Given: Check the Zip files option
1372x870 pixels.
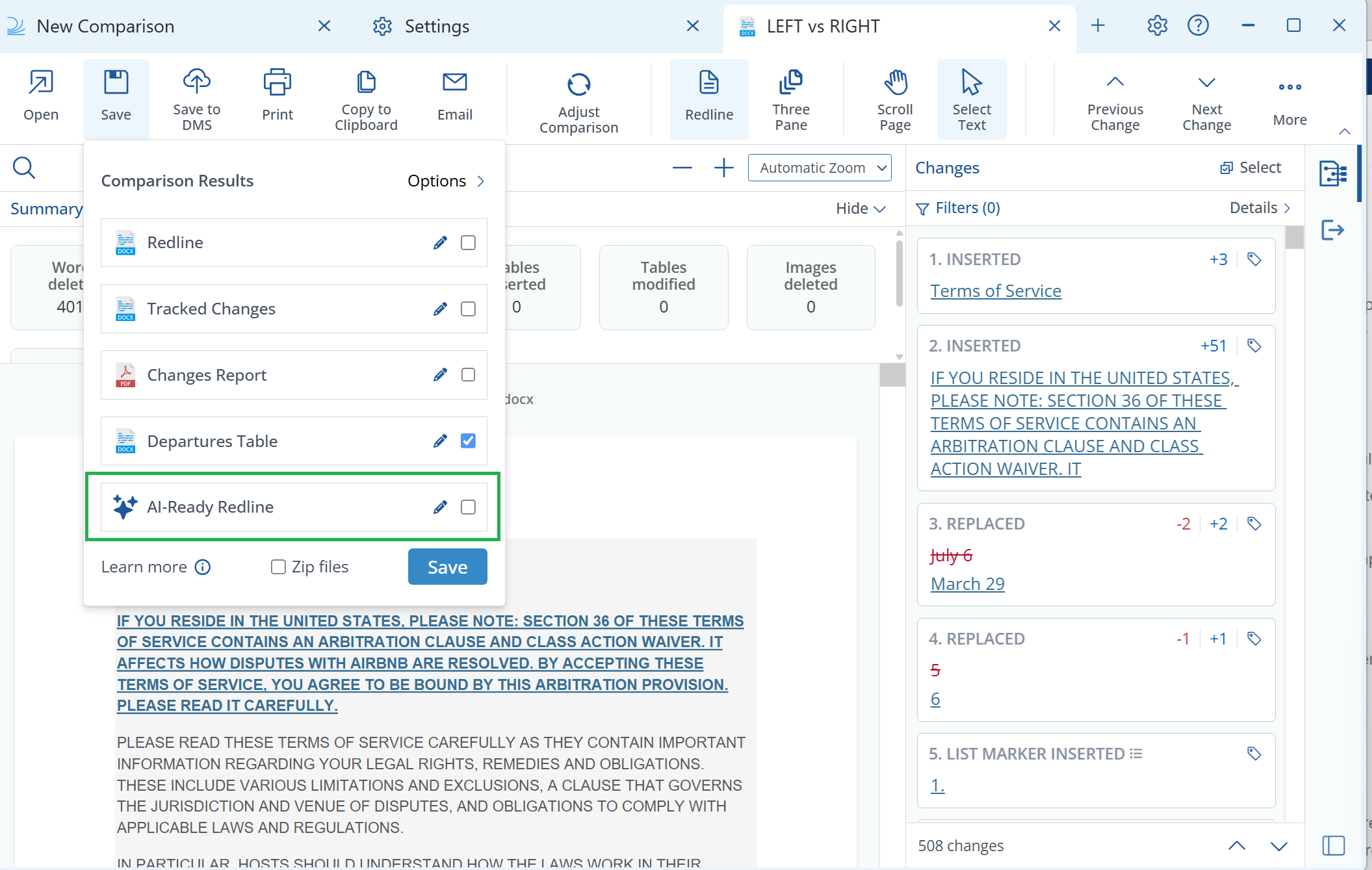Looking at the screenshot, I should tap(278, 567).
